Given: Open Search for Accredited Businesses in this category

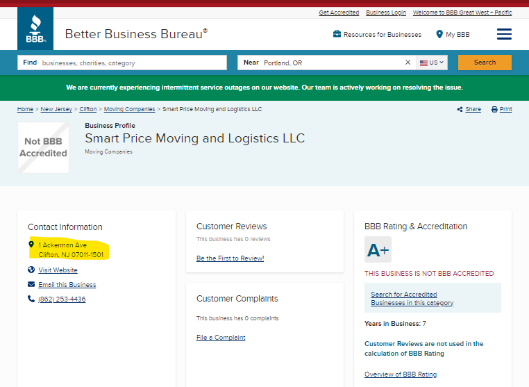Looking at the screenshot, I should pos(412,298).
